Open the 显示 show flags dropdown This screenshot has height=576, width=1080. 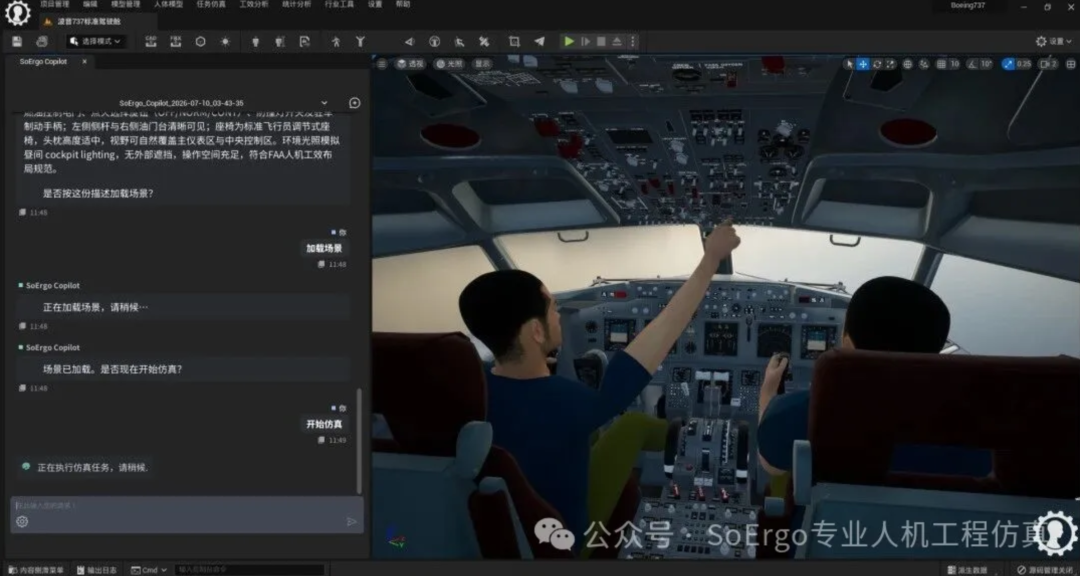click(482, 63)
